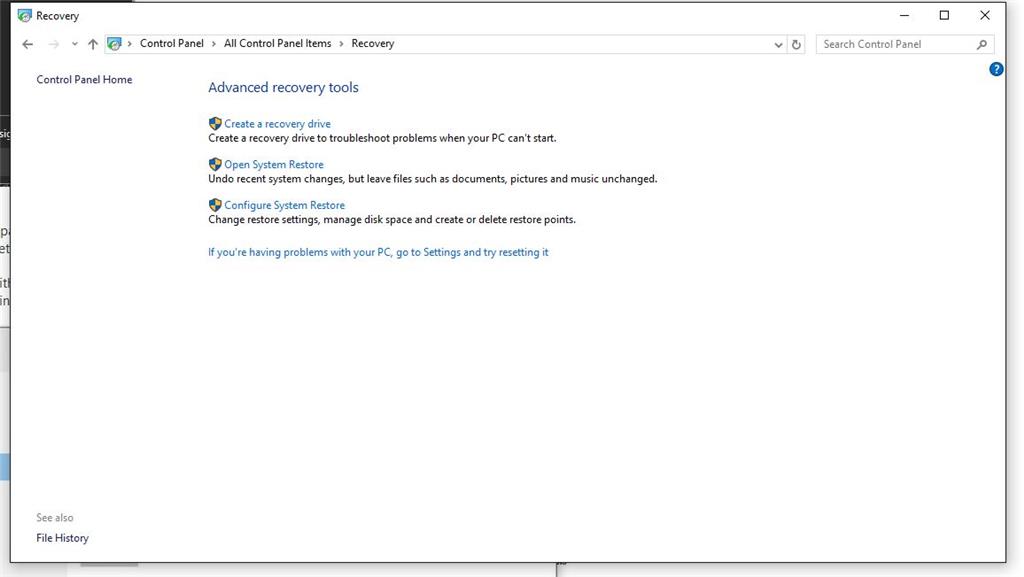Follow the Settings reset PC link
The width and height of the screenshot is (1024, 577).
pos(378,252)
